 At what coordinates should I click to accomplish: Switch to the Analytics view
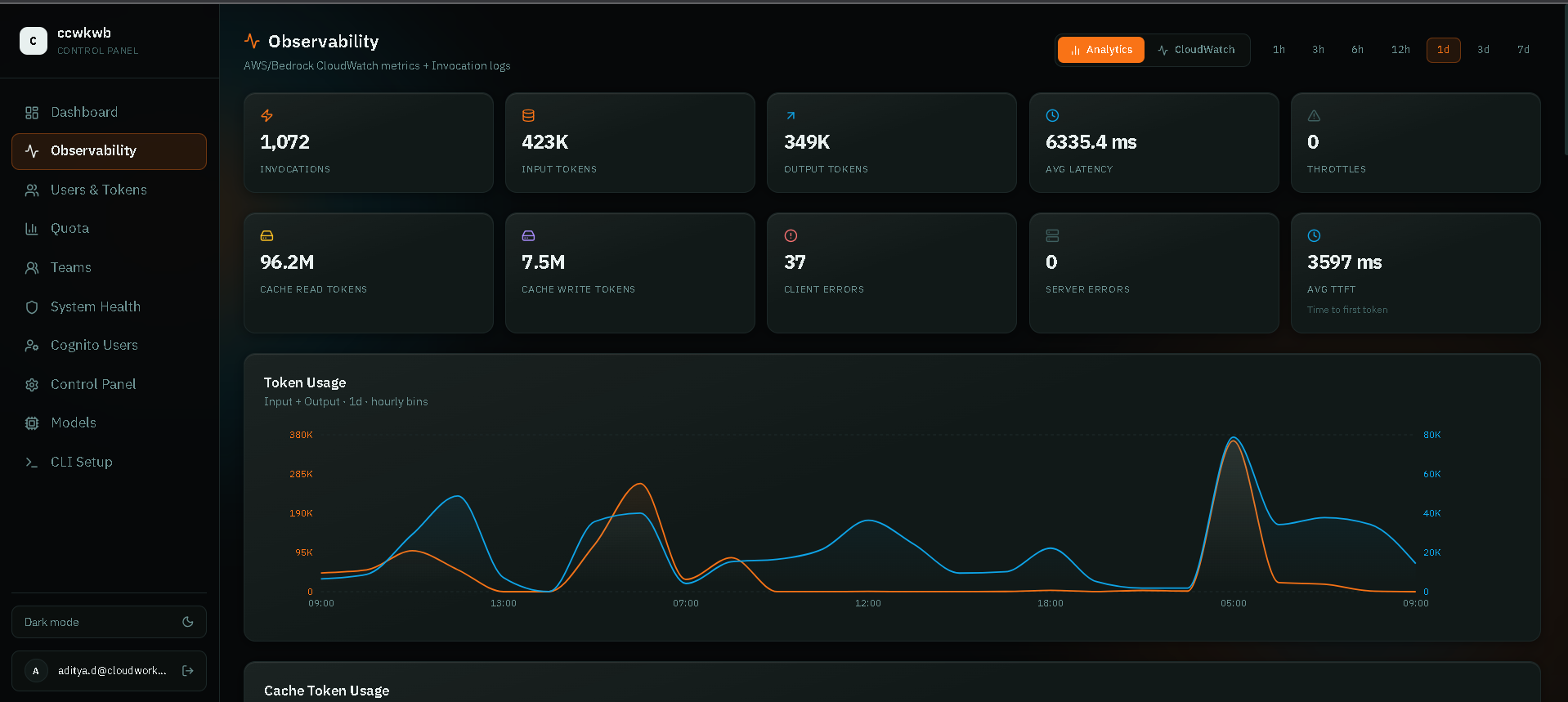pyautogui.click(x=1101, y=50)
